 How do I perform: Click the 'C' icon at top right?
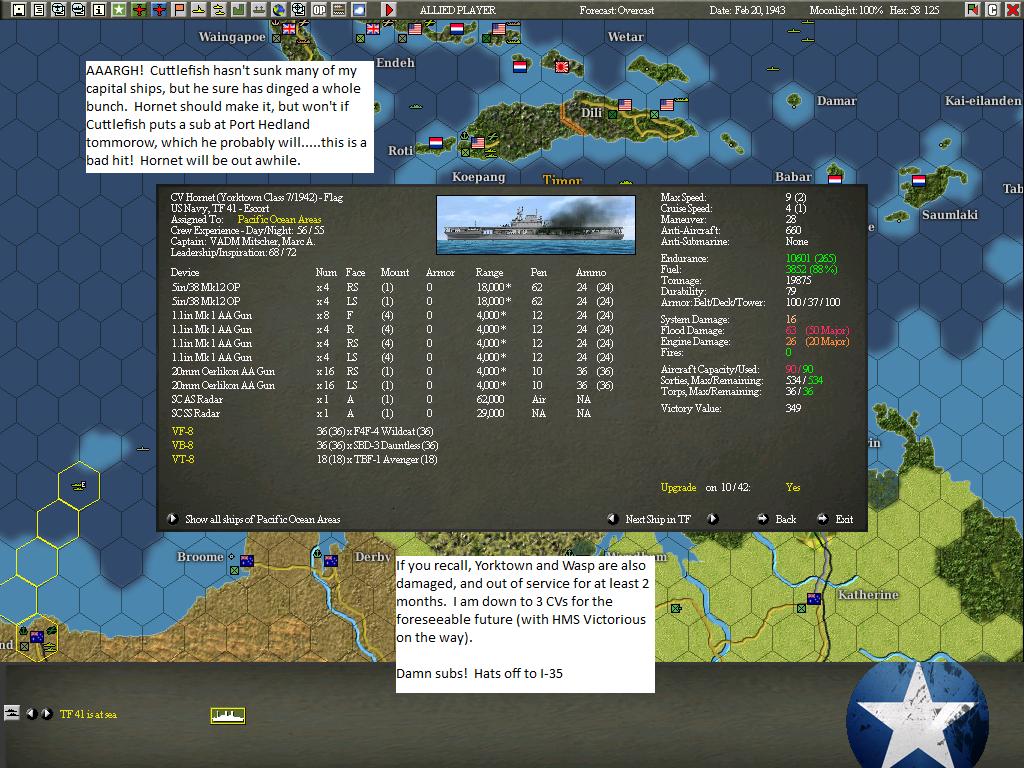point(993,10)
